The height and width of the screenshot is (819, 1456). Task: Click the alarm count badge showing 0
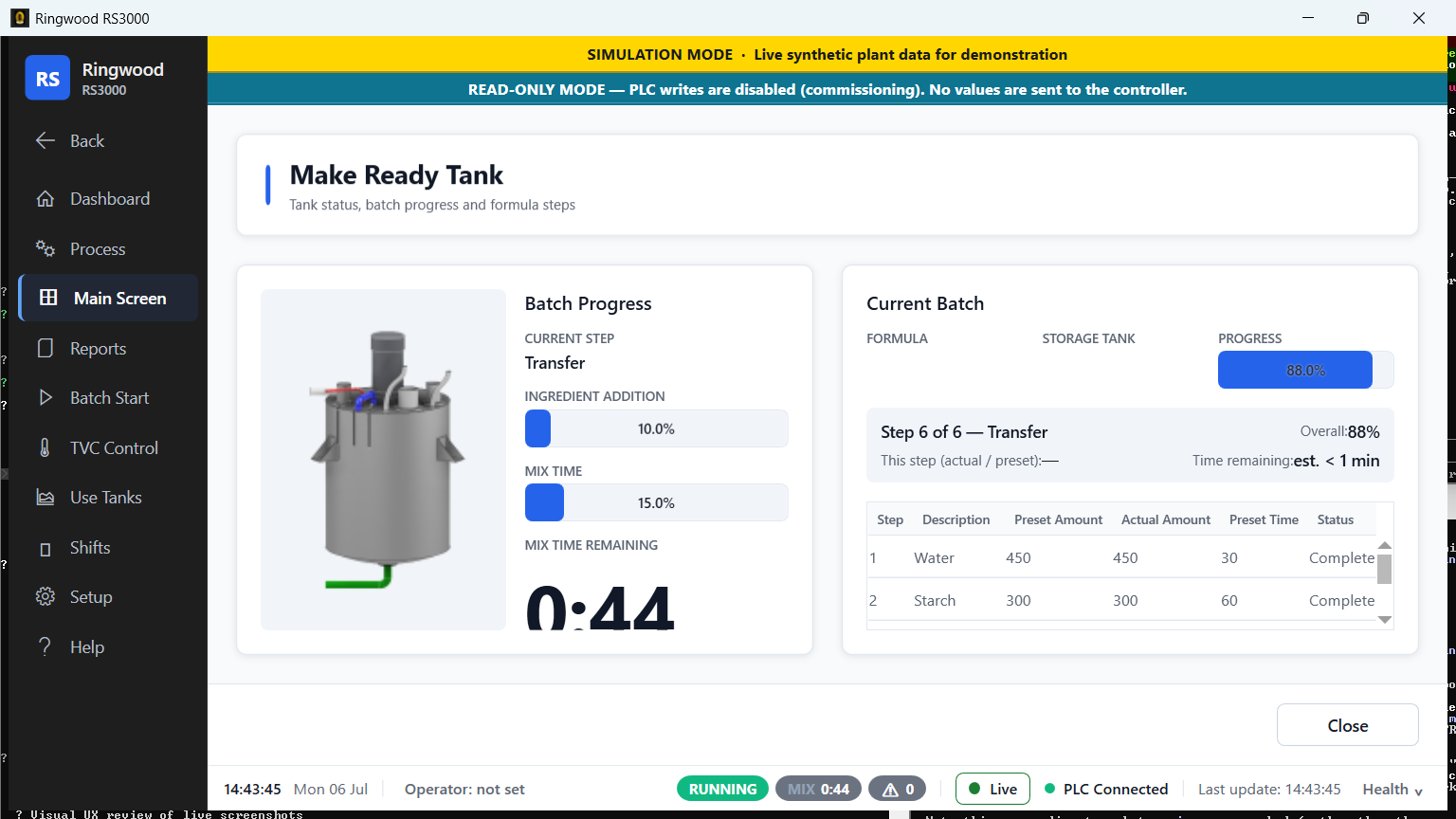[x=897, y=789]
